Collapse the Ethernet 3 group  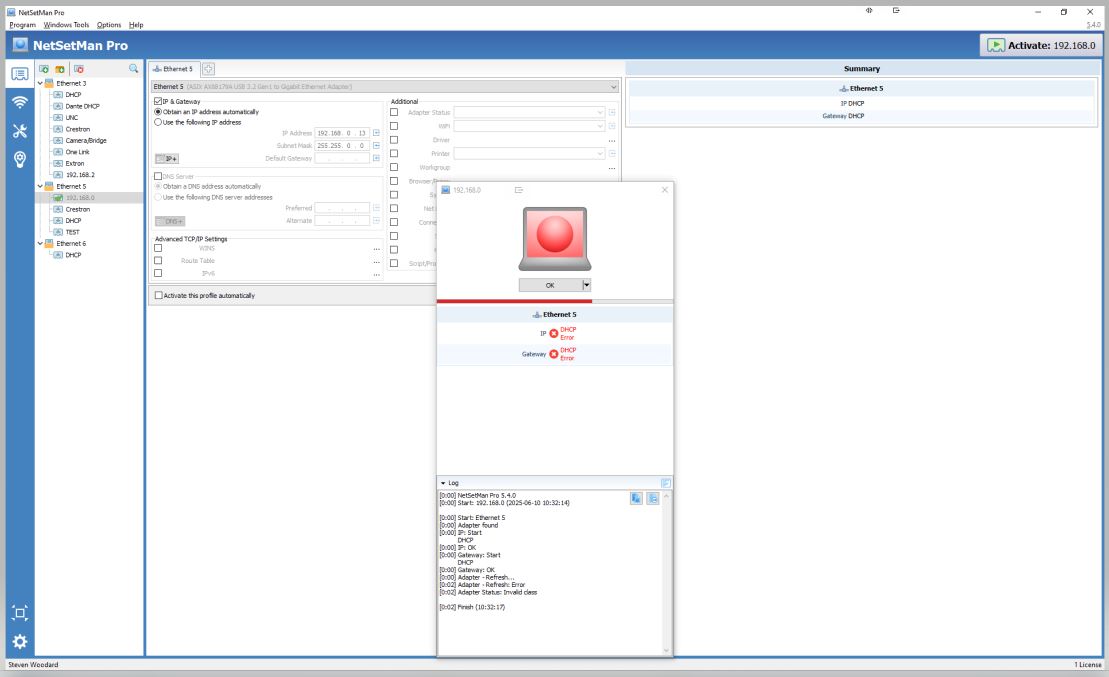[40, 83]
